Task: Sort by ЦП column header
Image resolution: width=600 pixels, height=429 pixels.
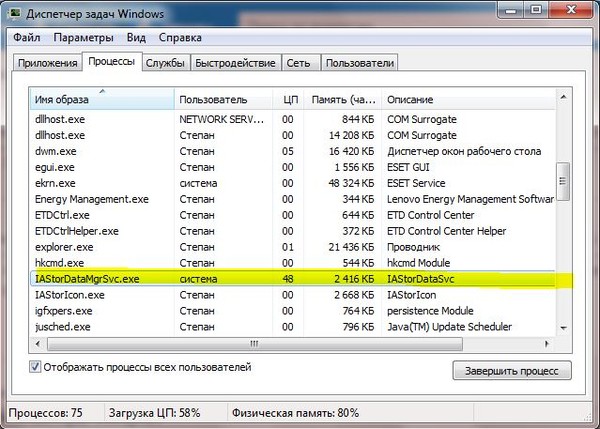Action: (288, 100)
